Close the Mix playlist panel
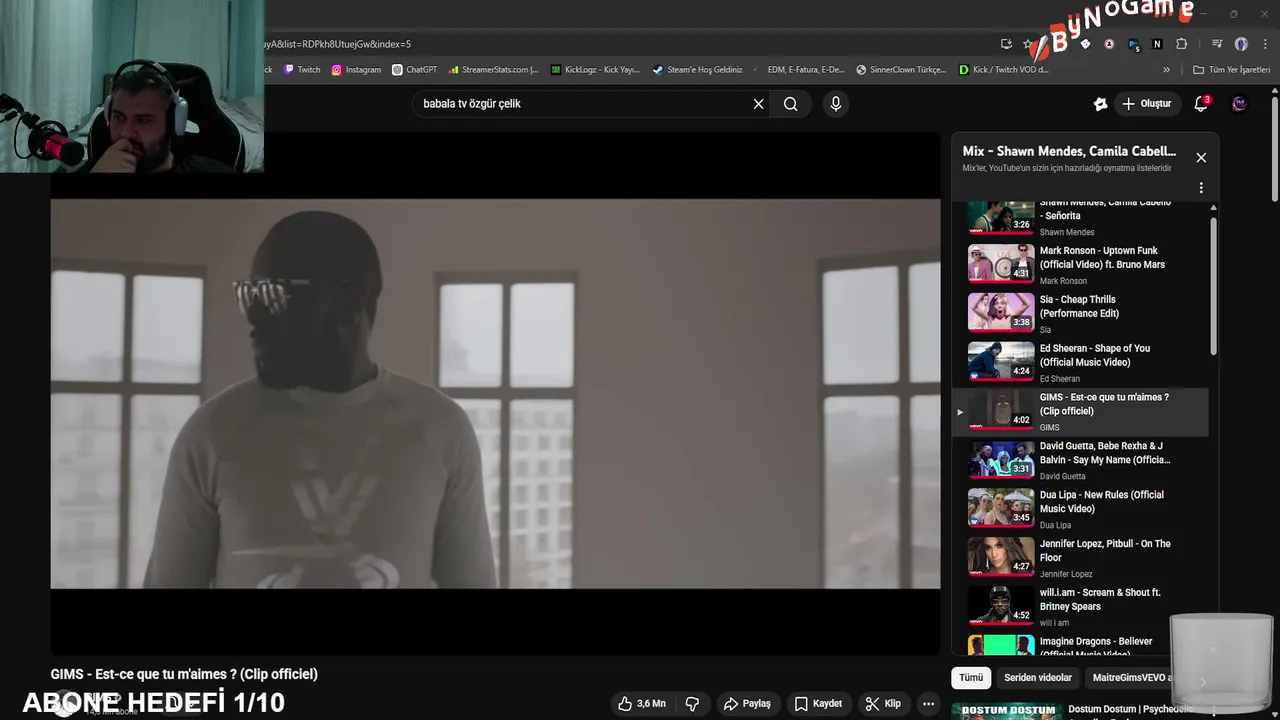The image size is (1280, 720). (x=1201, y=158)
